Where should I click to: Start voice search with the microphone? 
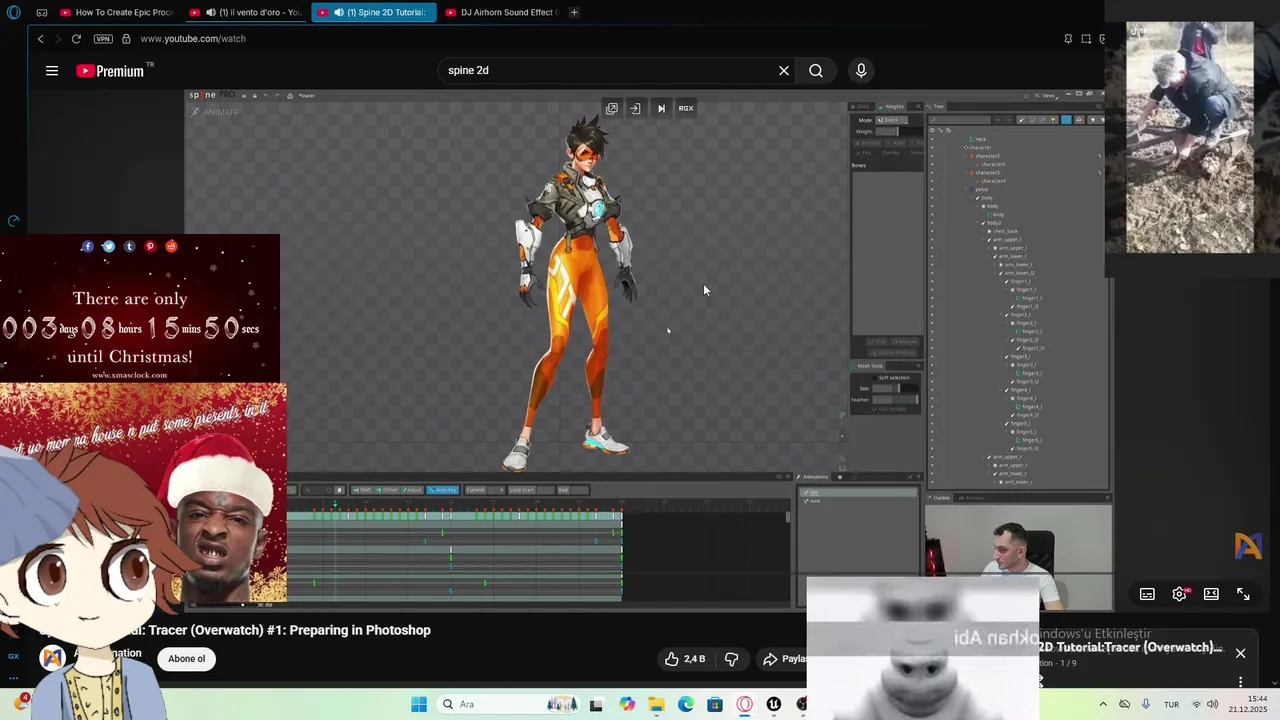(x=861, y=70)
